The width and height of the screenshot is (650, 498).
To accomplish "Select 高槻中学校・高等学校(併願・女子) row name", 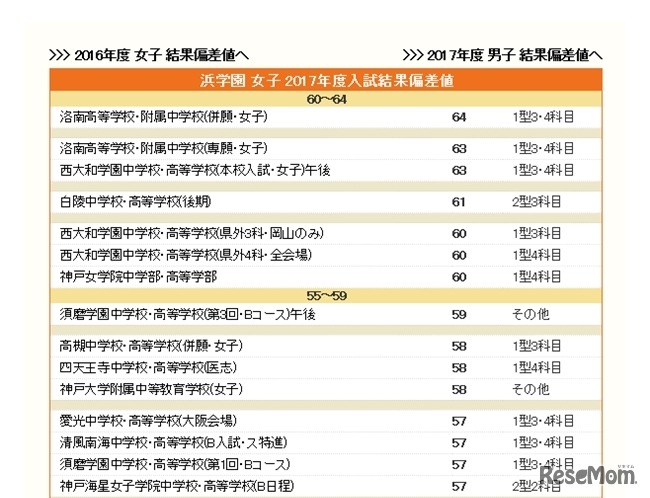I will [151, 346].
